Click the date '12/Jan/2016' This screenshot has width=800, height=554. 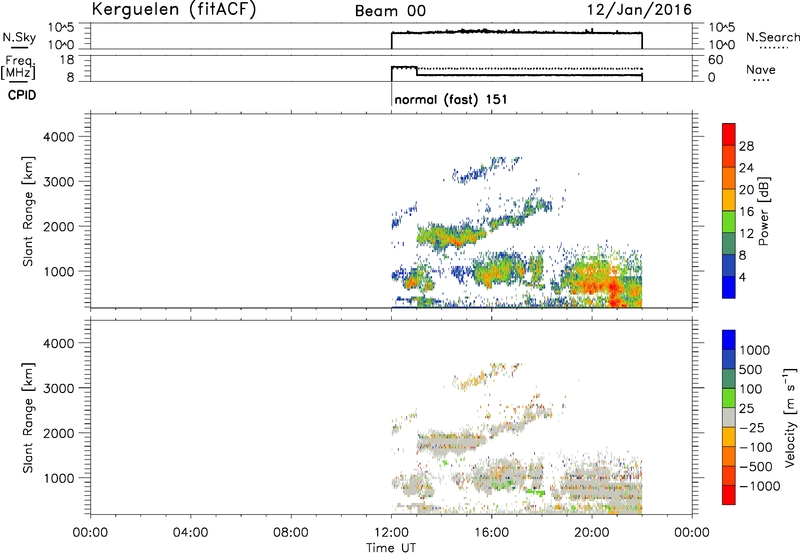639,10
